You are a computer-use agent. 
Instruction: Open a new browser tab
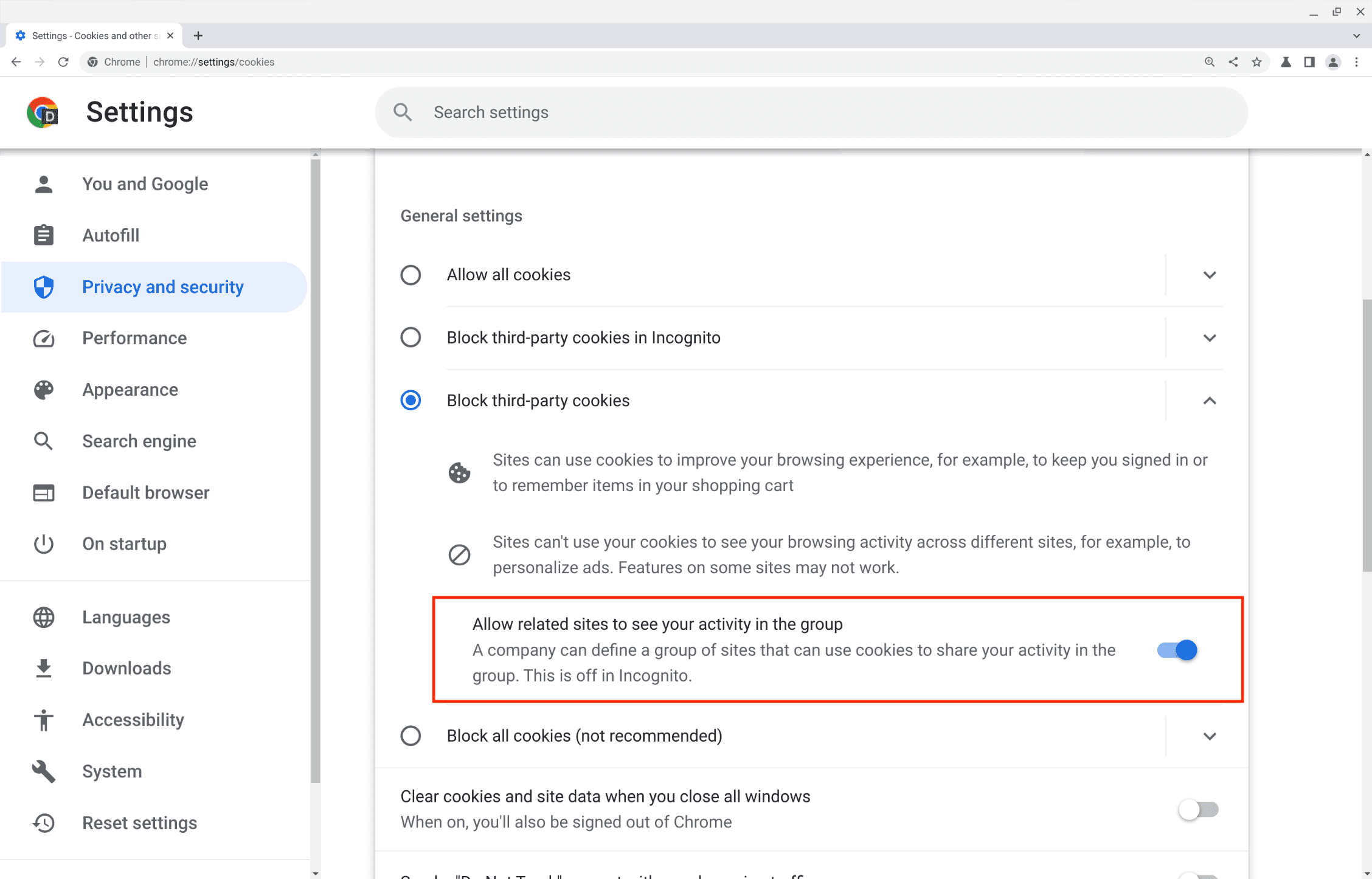[x=198, y=36]
